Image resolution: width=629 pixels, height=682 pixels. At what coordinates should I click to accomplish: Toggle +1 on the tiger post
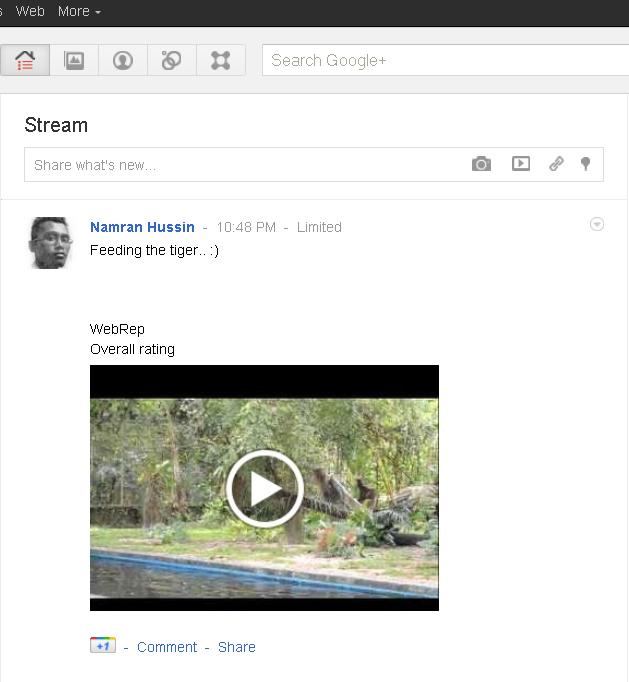[x=102, y=646]
